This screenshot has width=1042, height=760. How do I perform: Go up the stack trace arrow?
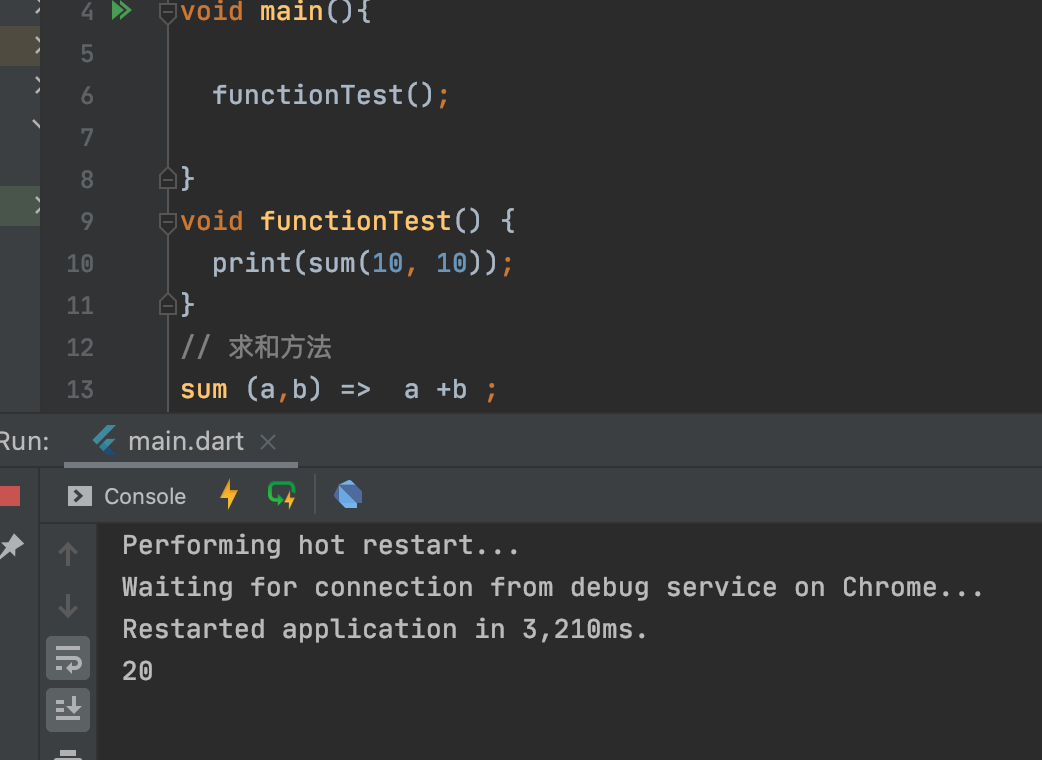pyautogui.click(x=68, y=554)
